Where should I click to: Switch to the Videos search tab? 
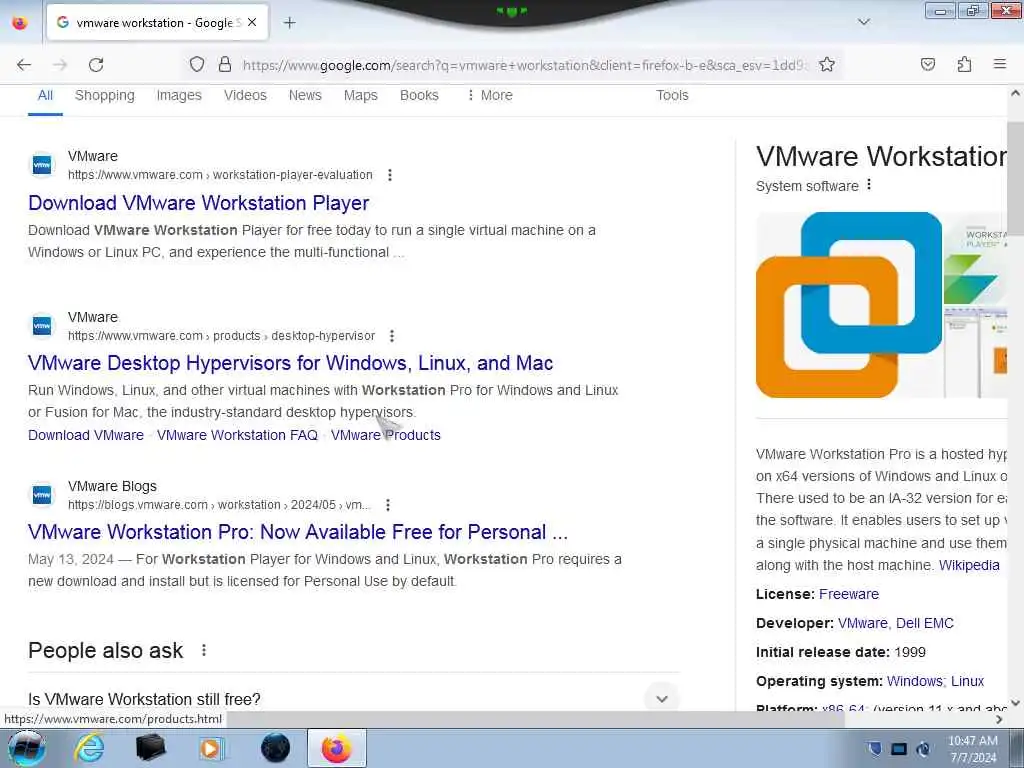point(245,95)
